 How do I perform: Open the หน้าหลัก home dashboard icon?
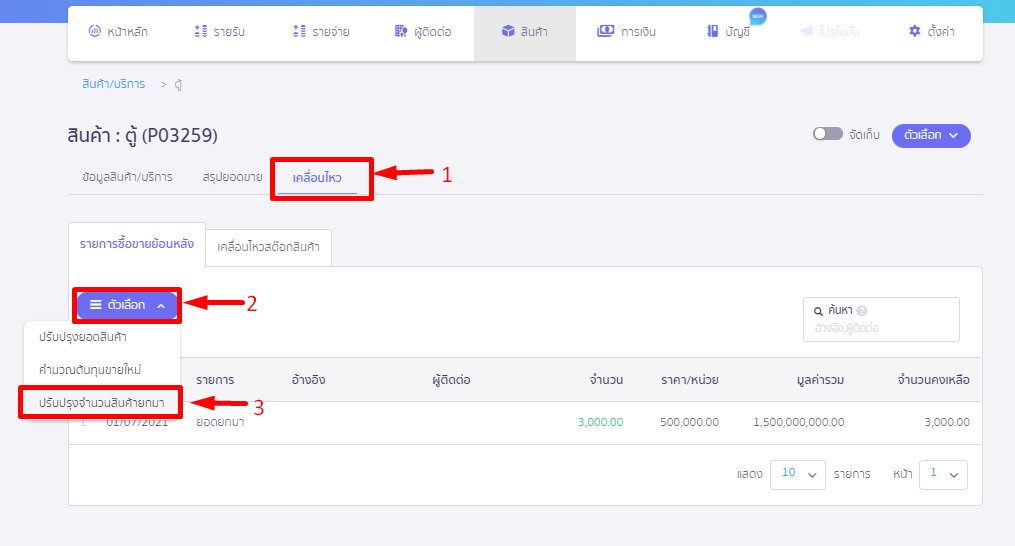[95, 32]
